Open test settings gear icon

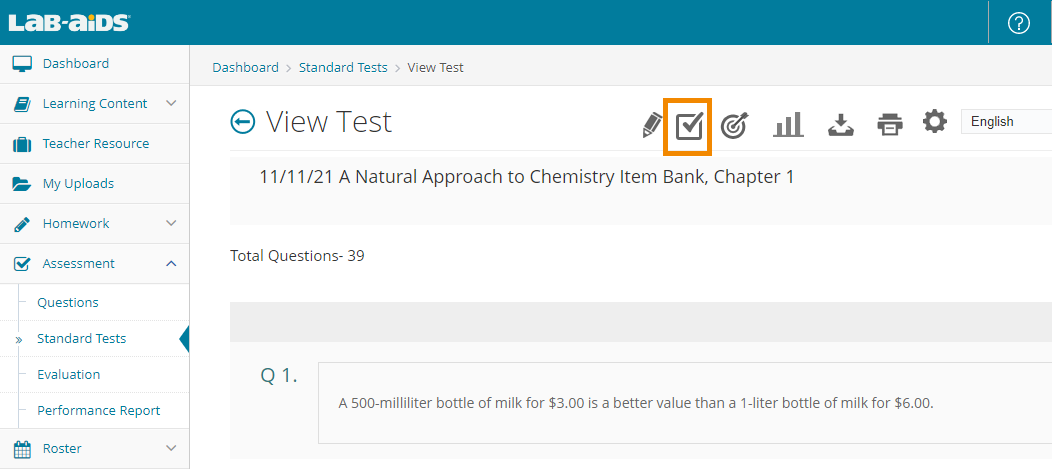[934, 123]
